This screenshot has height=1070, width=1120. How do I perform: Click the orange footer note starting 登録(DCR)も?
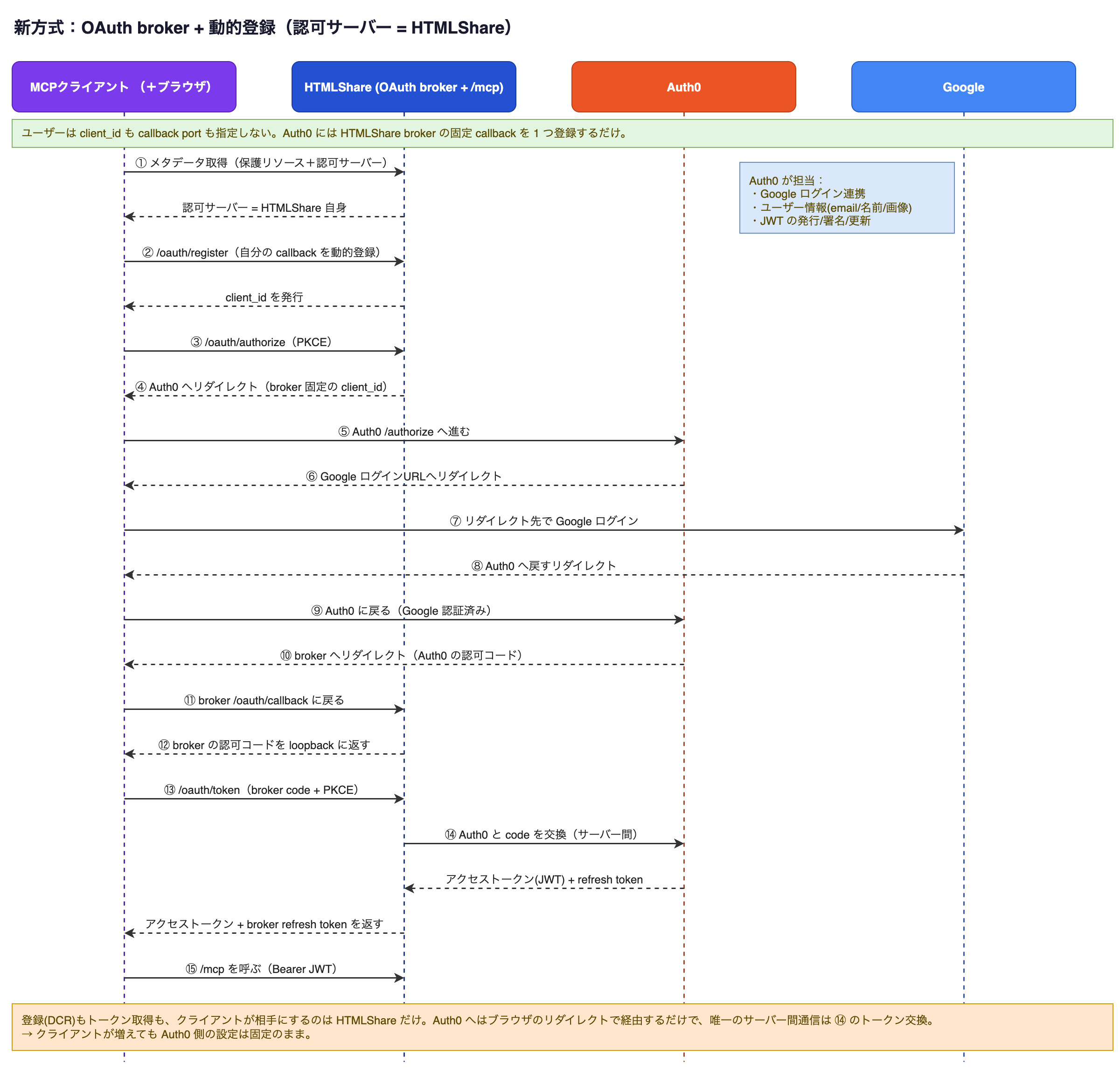coord(562,1027)
